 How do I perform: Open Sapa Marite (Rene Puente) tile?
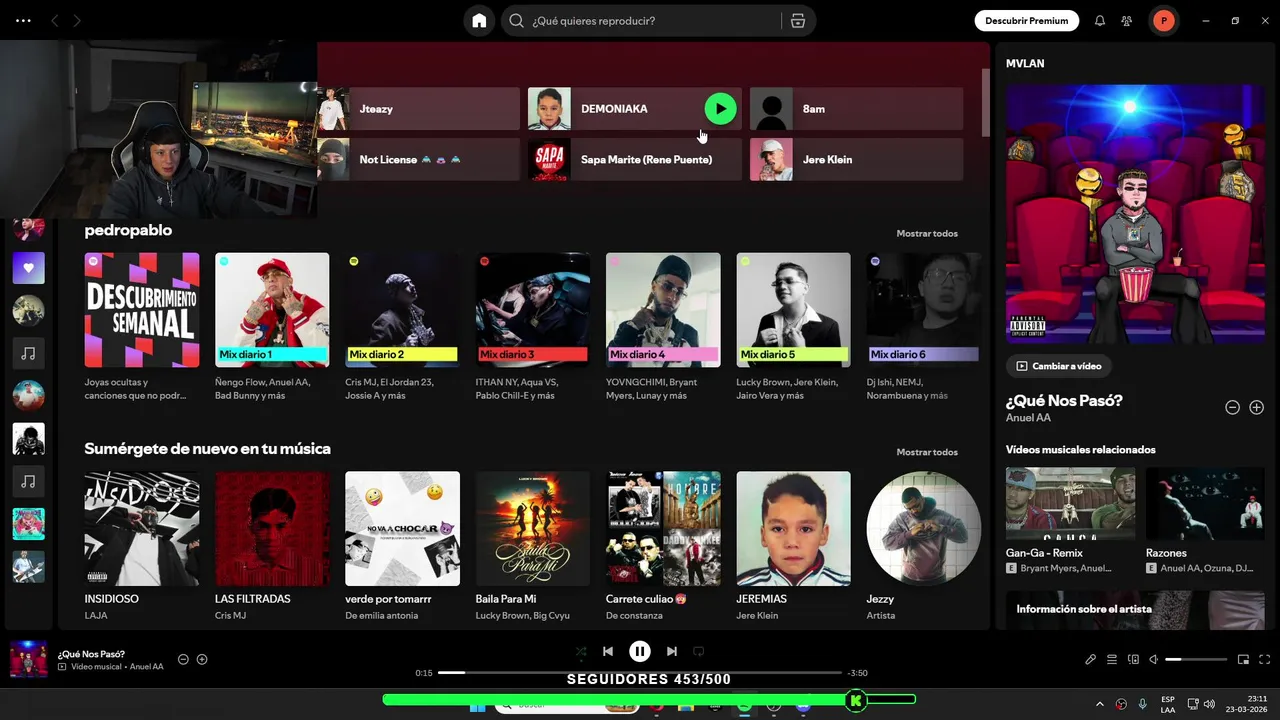click(635, 159)
